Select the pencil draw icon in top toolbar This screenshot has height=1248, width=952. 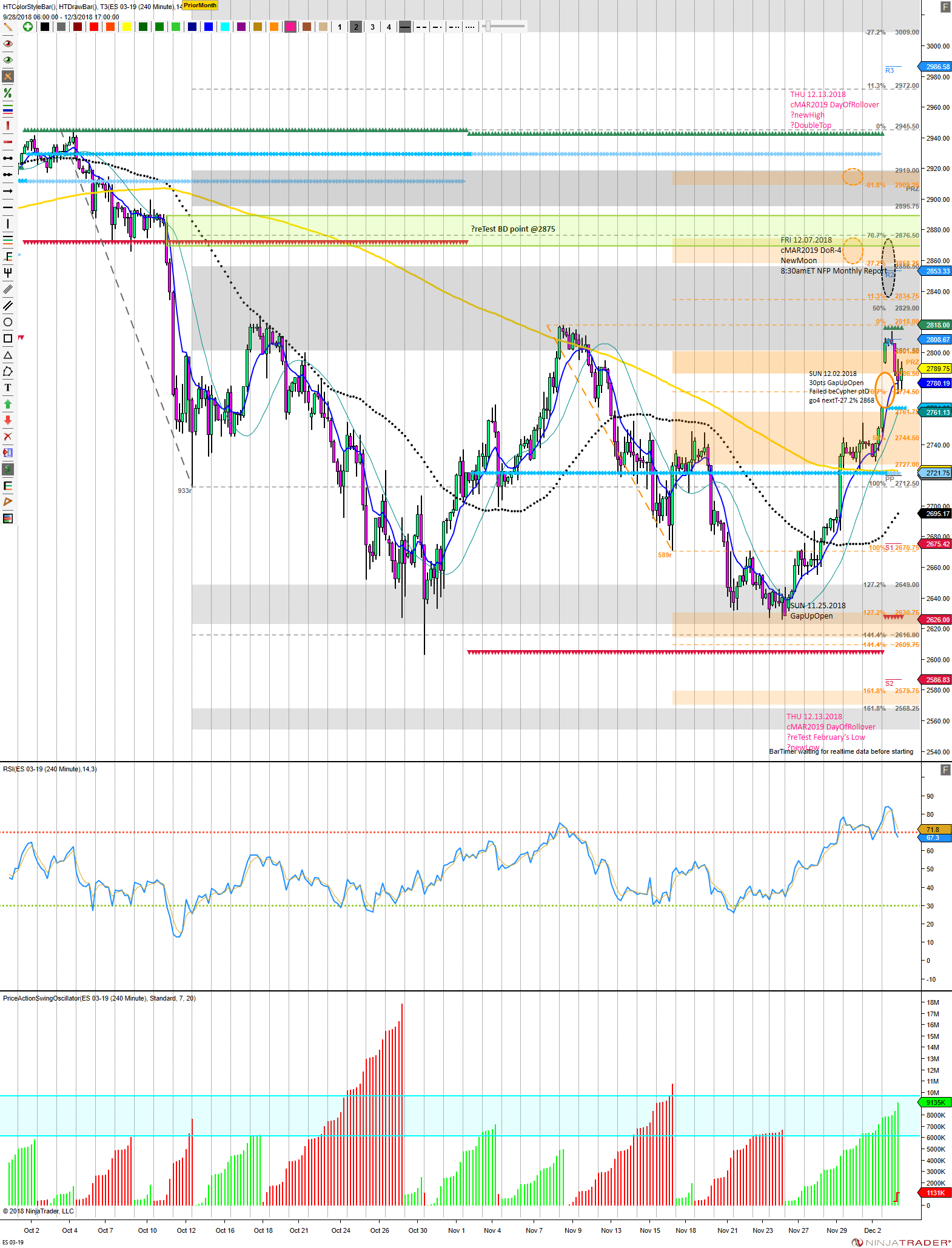click(x=8, y=27)
